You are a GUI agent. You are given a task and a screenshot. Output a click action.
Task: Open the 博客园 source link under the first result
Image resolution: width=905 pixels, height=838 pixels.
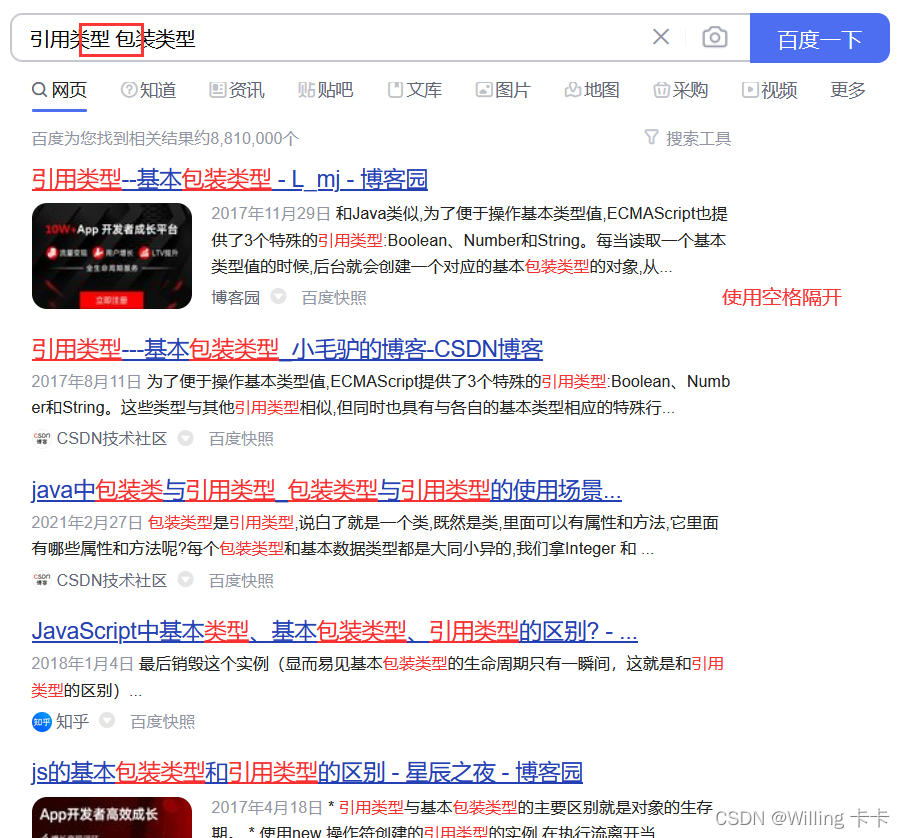tap(235, 298)
